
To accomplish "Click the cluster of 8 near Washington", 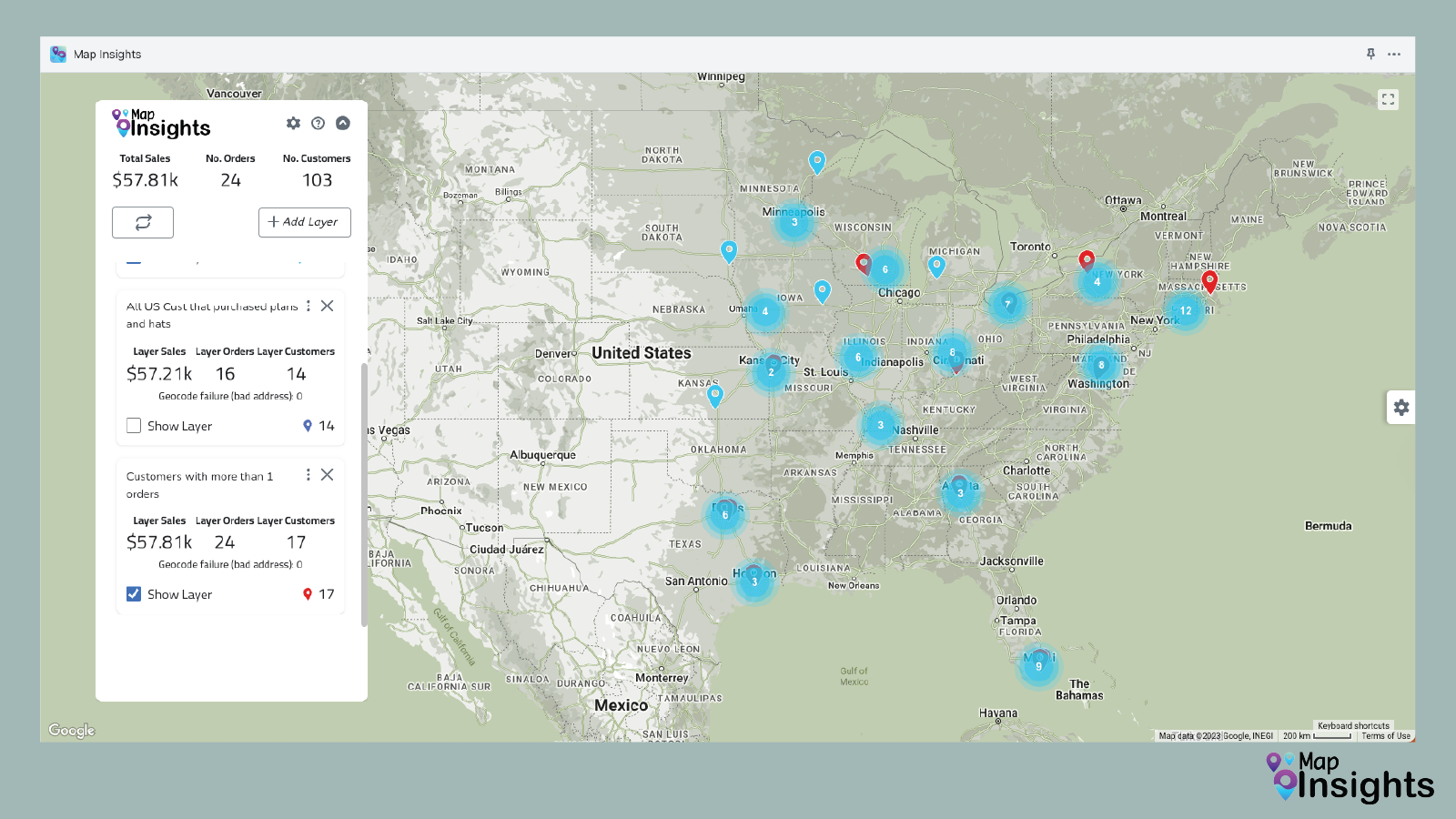I will (x=1101, y=366).
